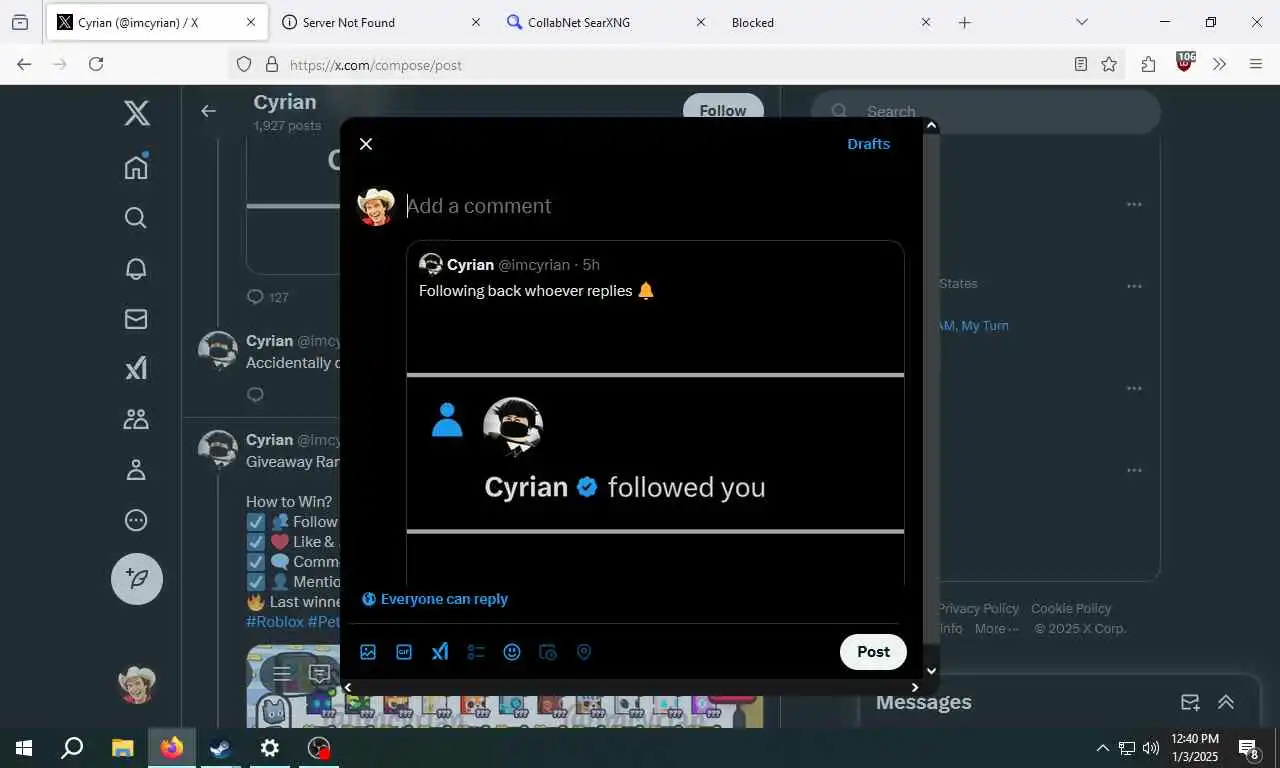The image size is (1280, 768).
Task: Open Messages envelope in sidebar
Action: 137,319
